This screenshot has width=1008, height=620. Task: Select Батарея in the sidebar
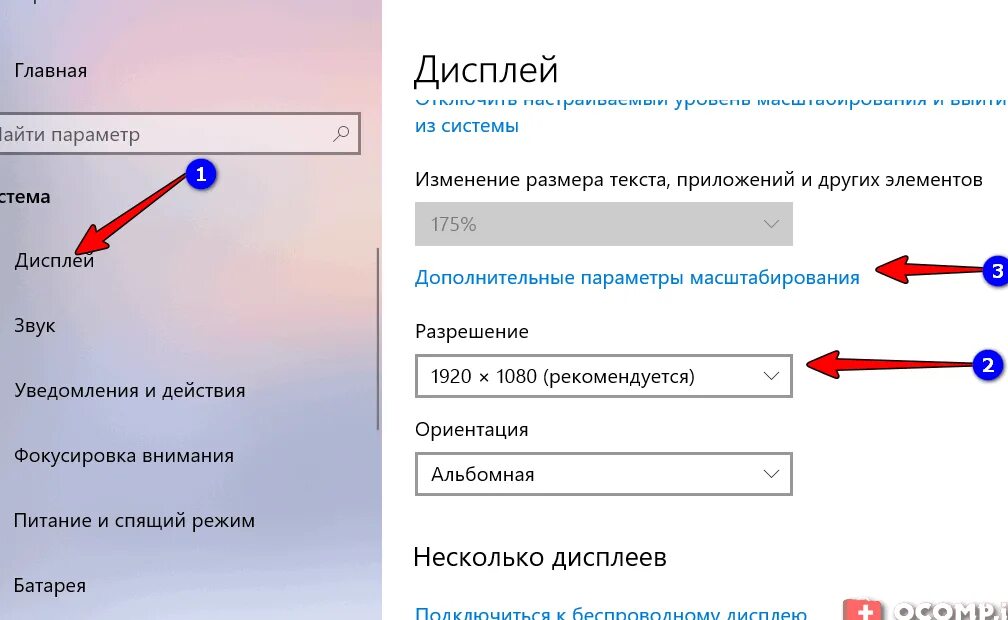pos(50,585)
